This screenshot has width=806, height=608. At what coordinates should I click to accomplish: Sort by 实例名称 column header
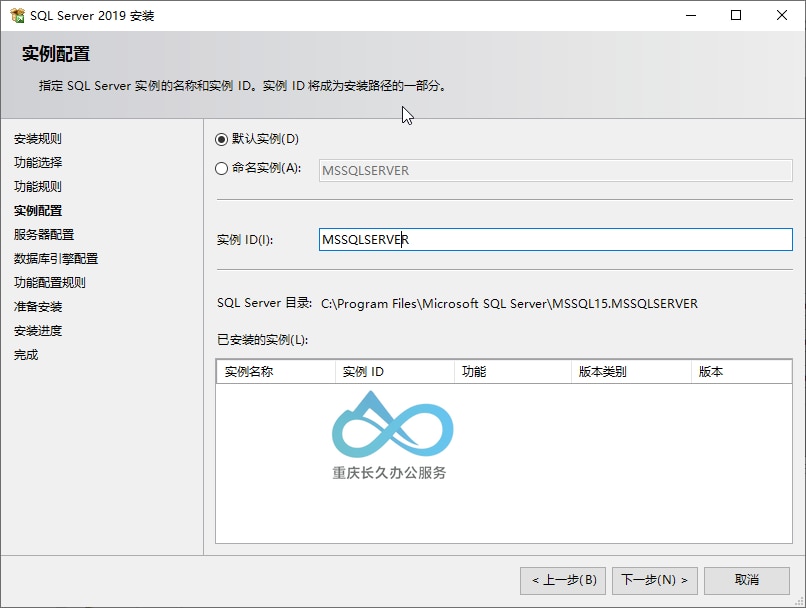click(276, 372)
